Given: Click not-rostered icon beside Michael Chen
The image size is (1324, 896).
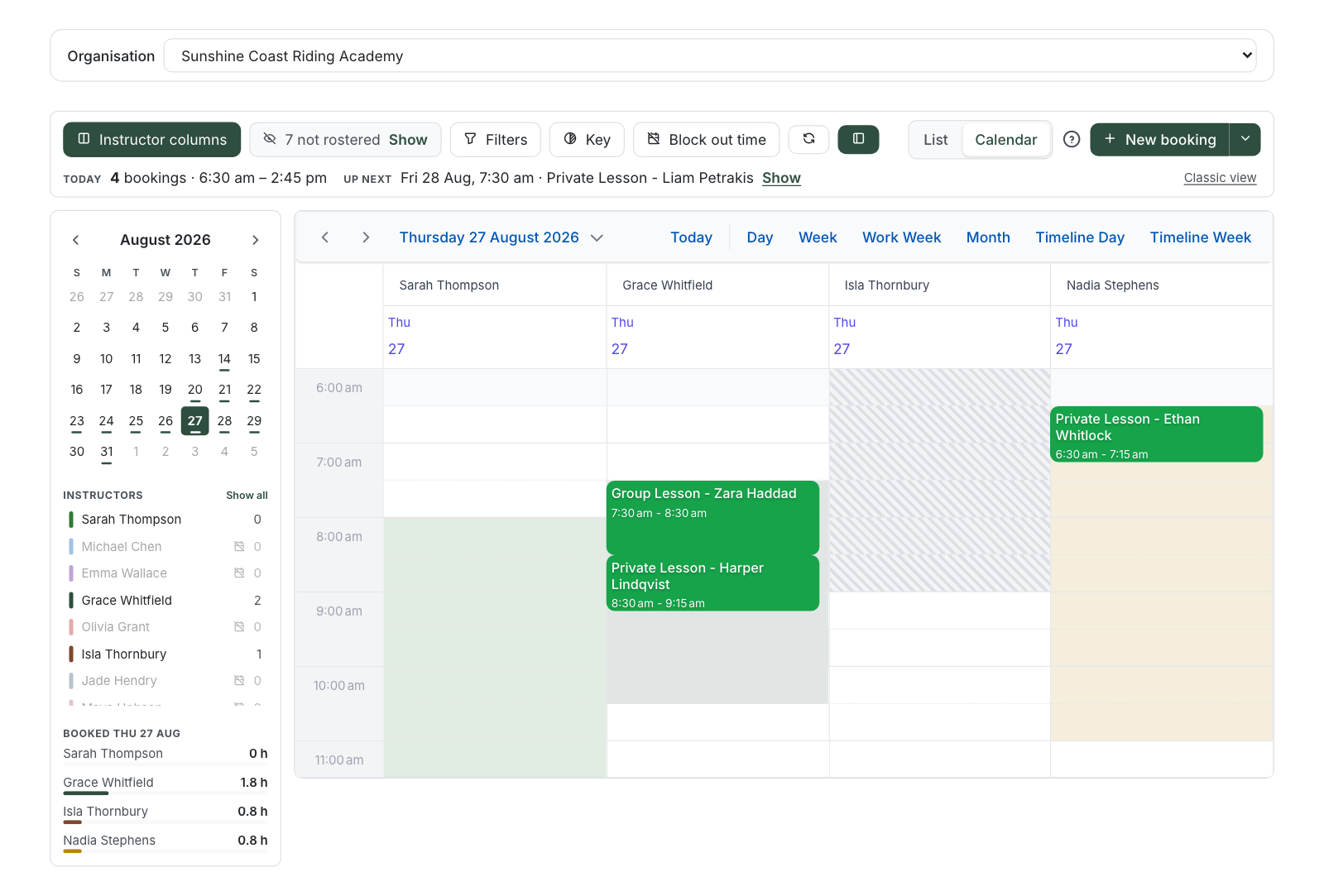Looking at the screenshot, I should pyautogui.click(x=239, y=546).
